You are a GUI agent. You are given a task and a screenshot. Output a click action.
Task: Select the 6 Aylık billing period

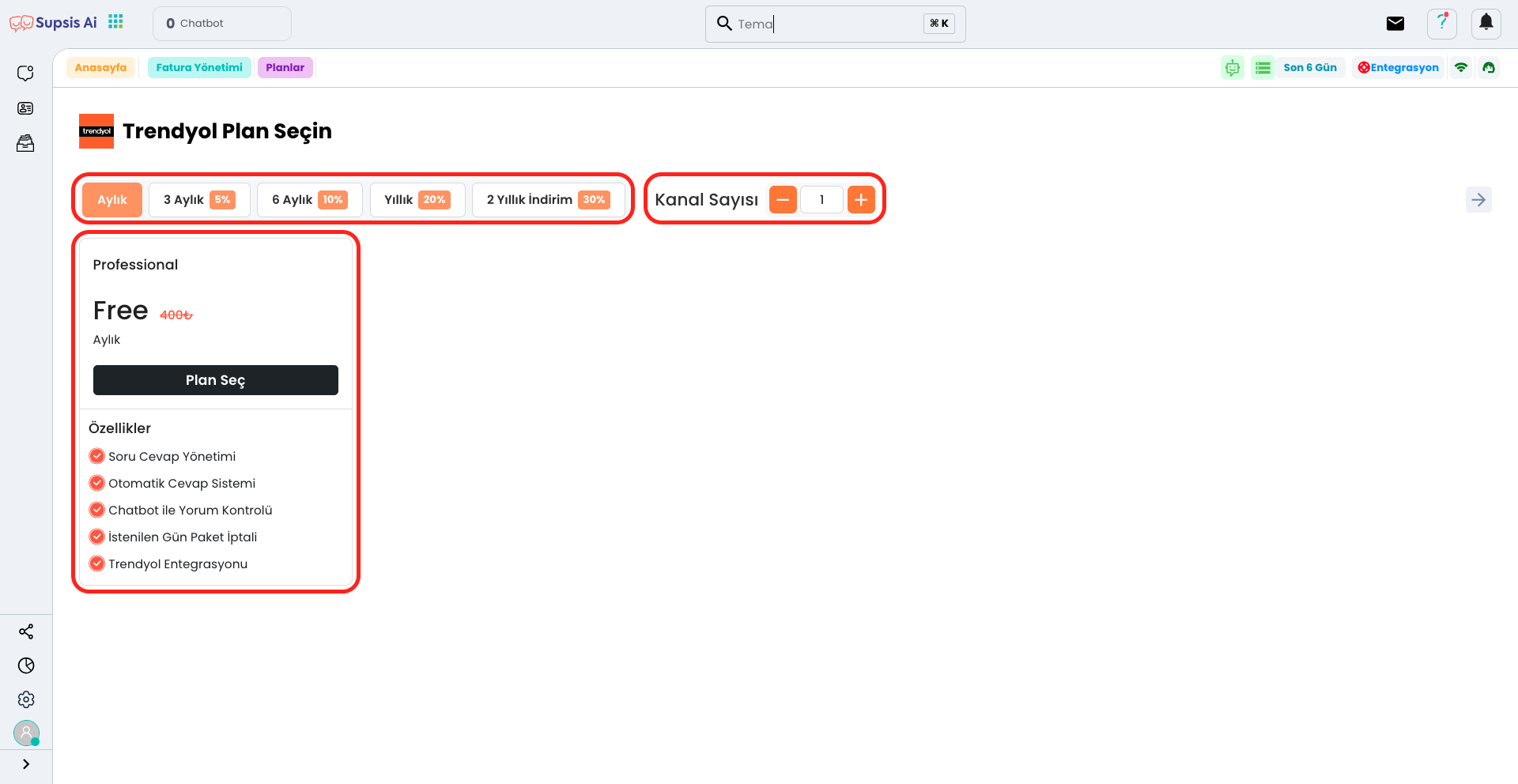click(310, 200)
